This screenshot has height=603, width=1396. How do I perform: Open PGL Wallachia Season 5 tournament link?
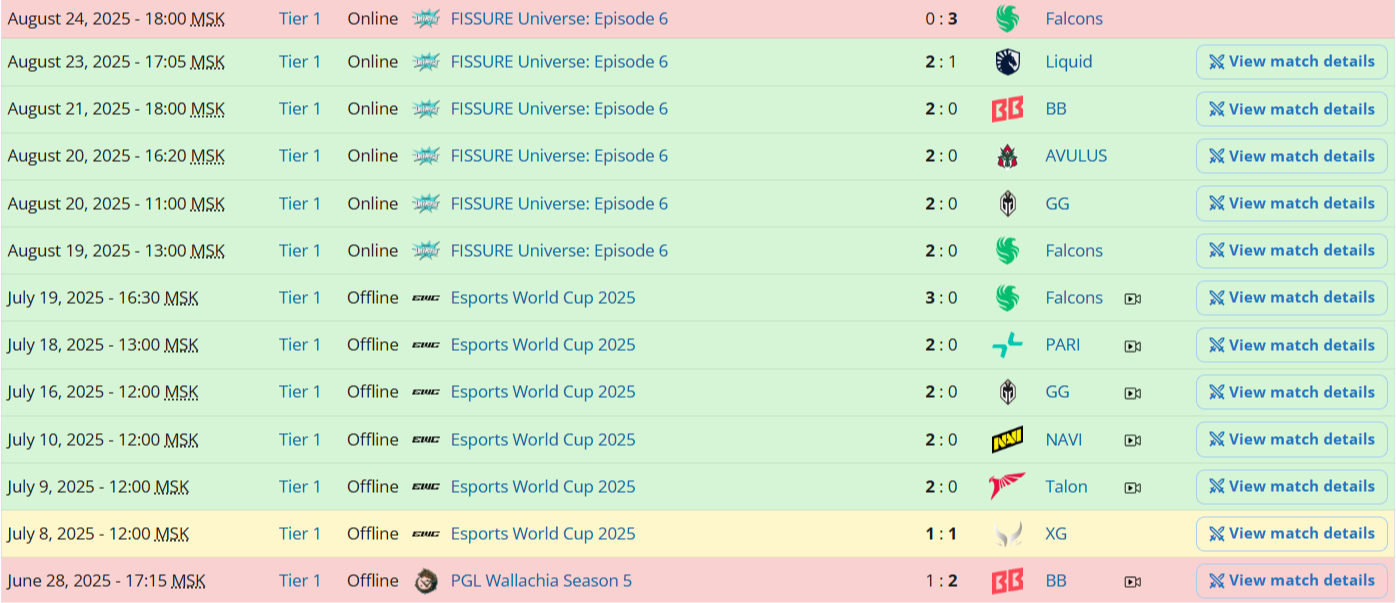[x=541, y=581]
